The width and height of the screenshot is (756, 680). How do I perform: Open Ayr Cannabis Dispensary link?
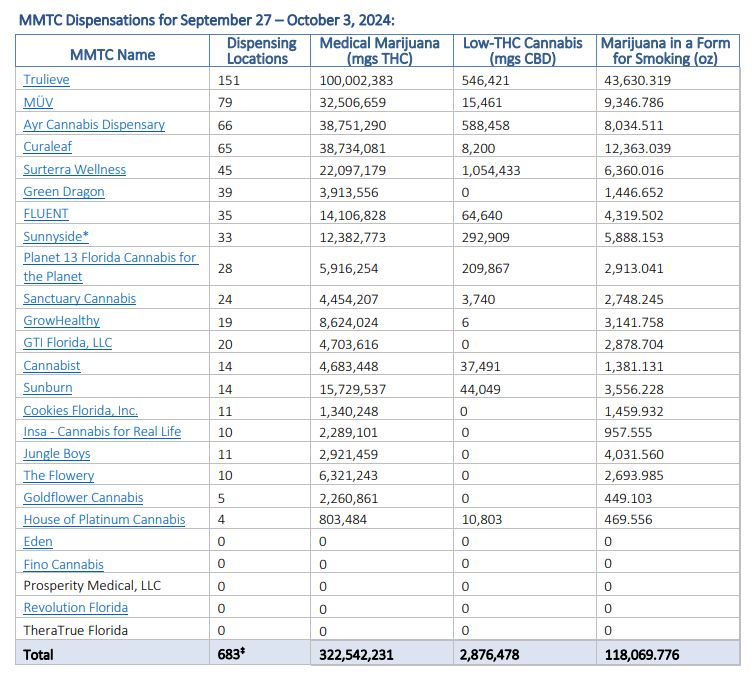click(x=94, y=125)
